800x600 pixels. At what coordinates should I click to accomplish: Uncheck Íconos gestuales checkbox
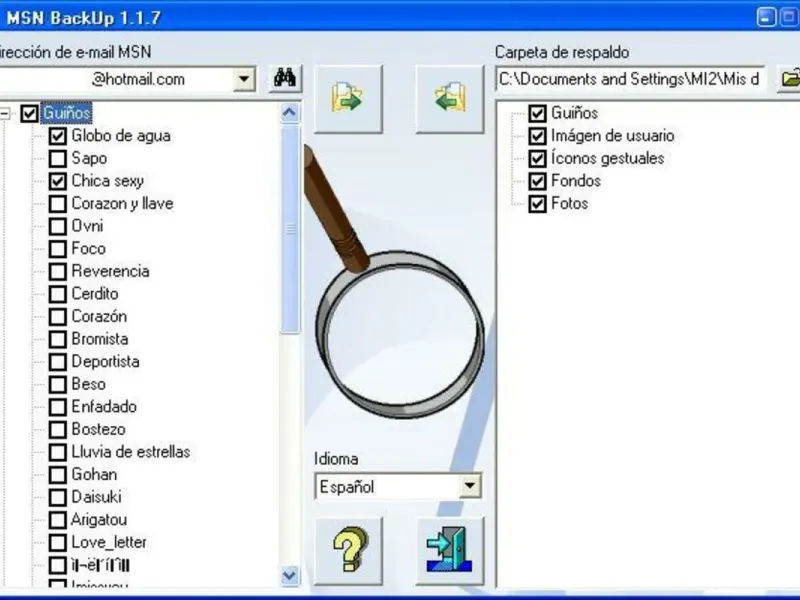tap(537, 159)
